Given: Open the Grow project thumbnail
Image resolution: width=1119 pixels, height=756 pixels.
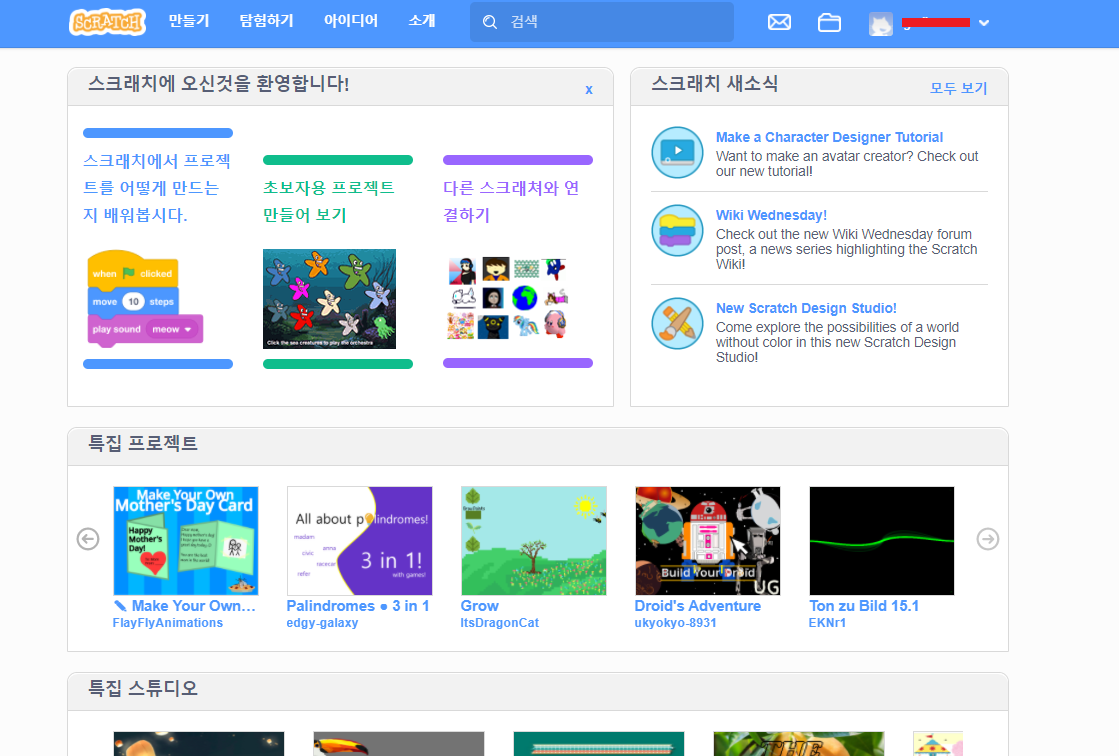Looking at the screenshot, I should (534, 540).
